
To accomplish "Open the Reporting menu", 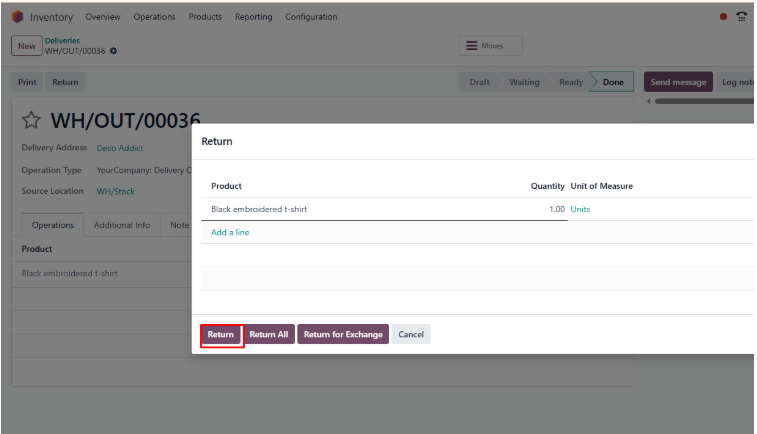I will point(253,17).
